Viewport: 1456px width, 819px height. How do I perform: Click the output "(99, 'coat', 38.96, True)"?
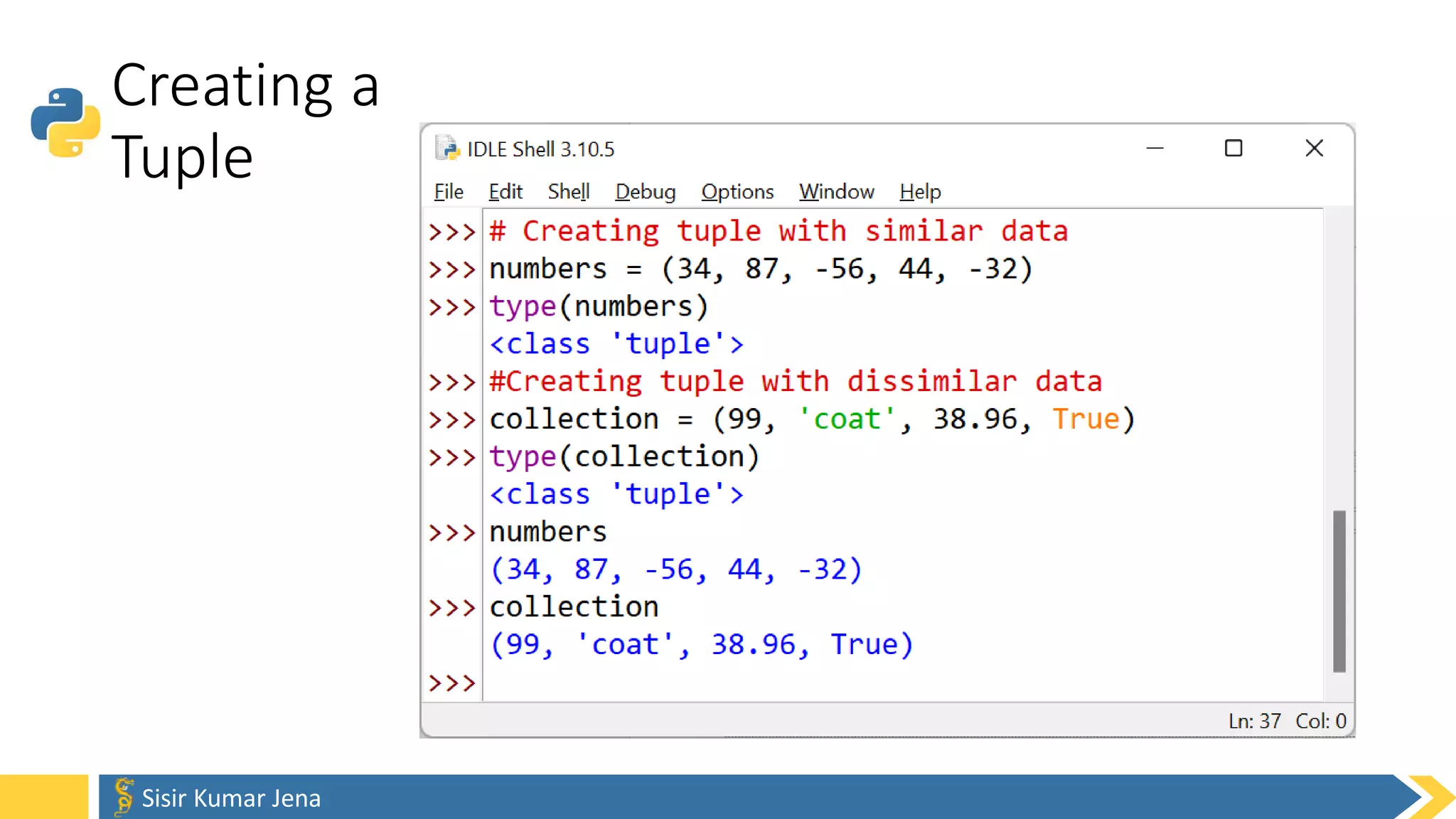coord(702,644)
